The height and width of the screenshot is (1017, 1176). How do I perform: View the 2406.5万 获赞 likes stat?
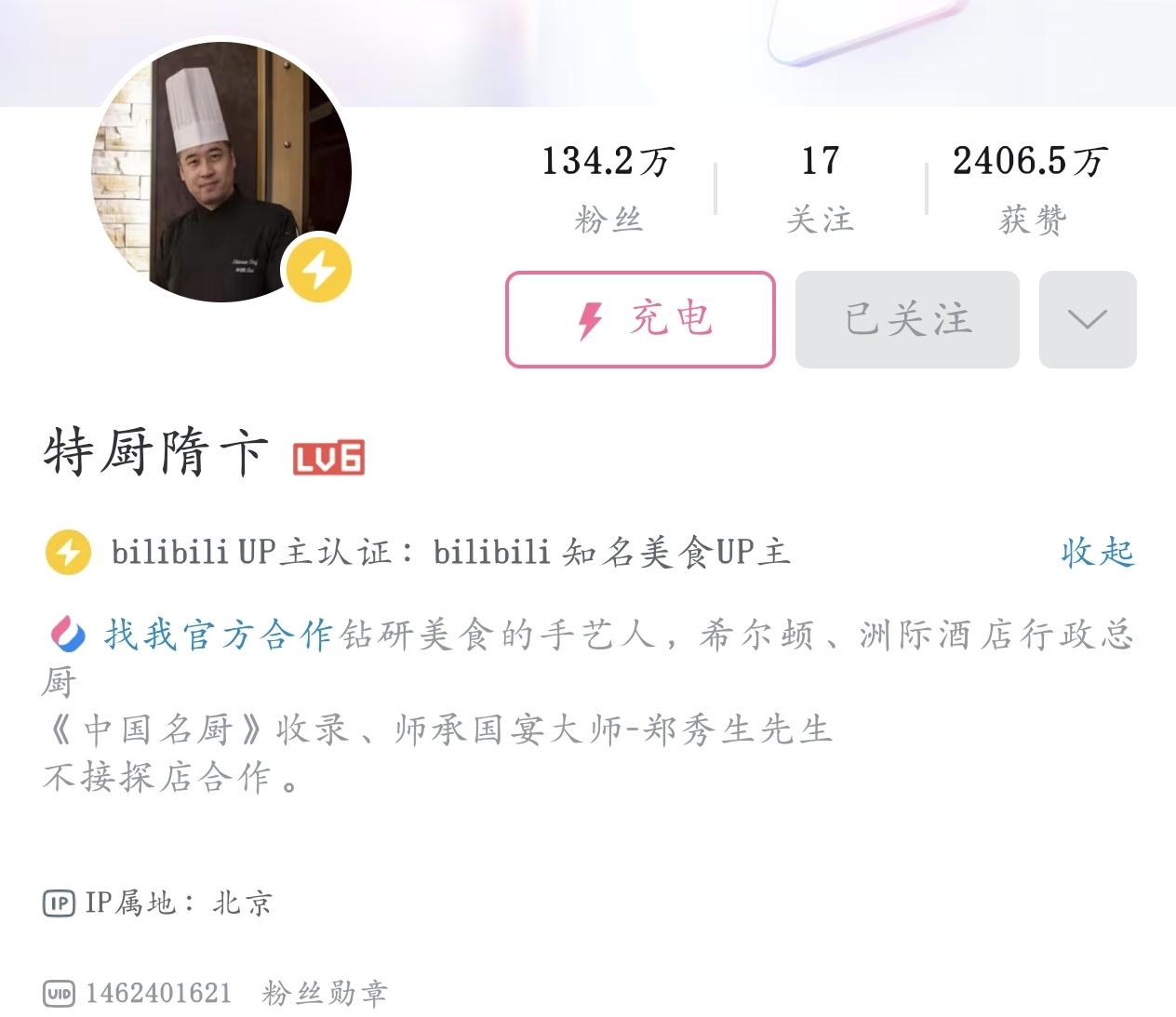click(1031, 190)
